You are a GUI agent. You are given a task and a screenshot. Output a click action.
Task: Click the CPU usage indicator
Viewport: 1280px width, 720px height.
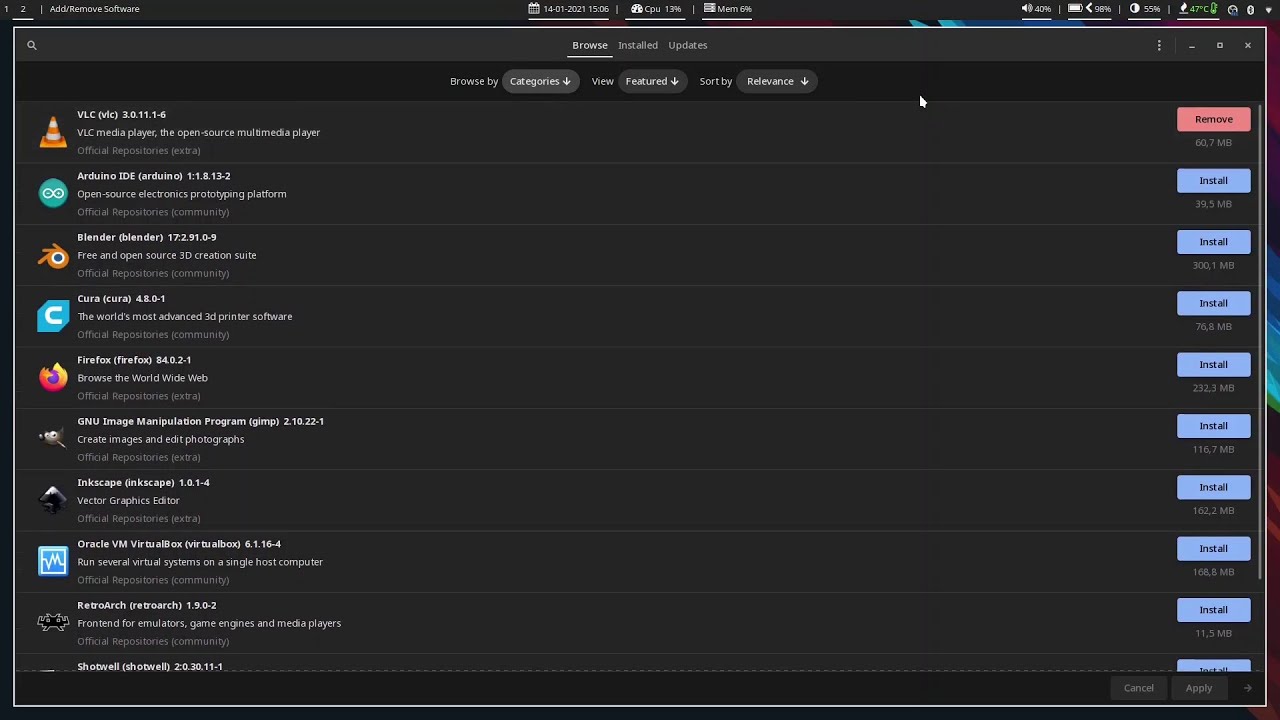656,9
